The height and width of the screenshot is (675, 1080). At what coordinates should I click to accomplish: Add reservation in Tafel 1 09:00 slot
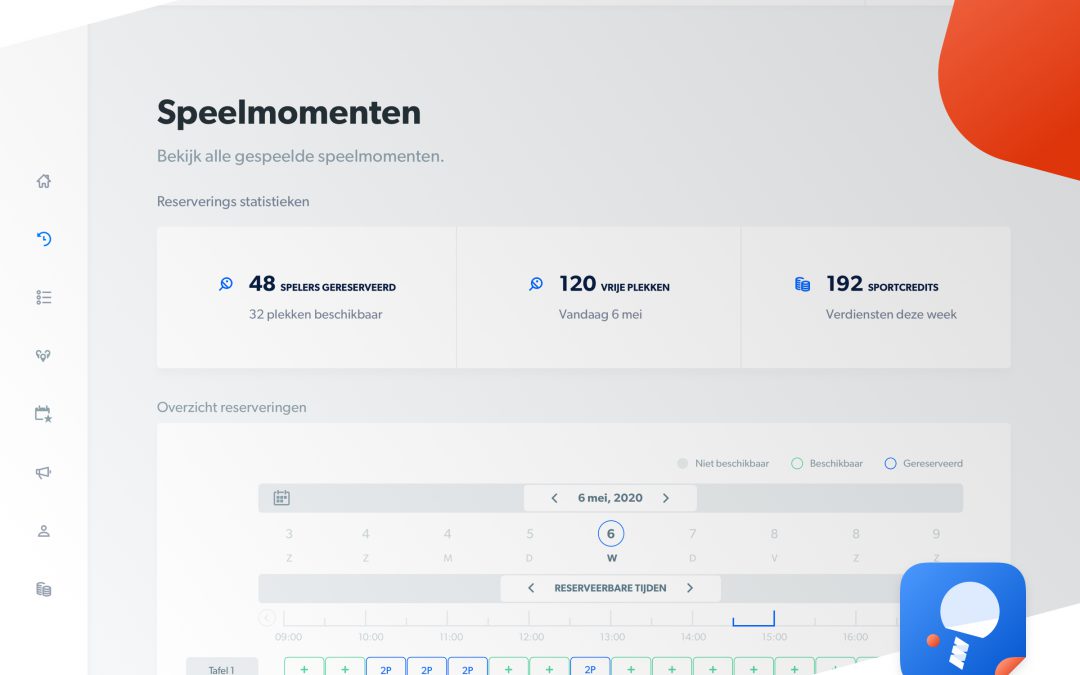(304, 669)
